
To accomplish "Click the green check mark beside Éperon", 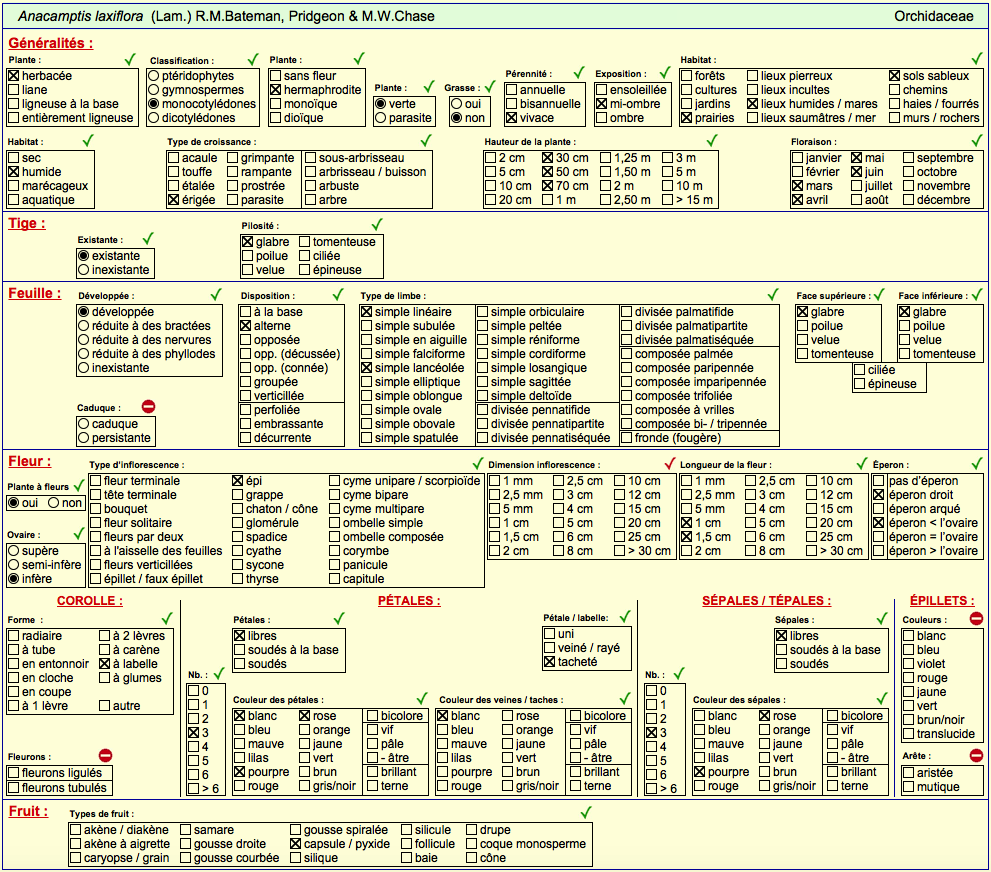I will click(977, 463).
